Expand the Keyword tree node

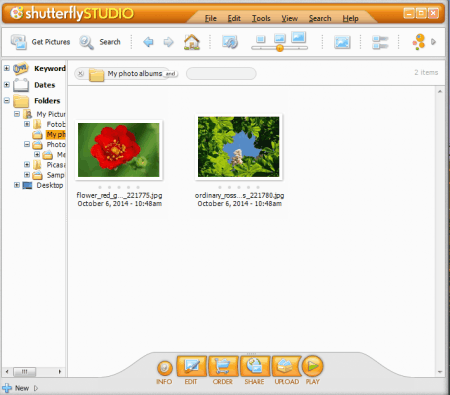7,68
